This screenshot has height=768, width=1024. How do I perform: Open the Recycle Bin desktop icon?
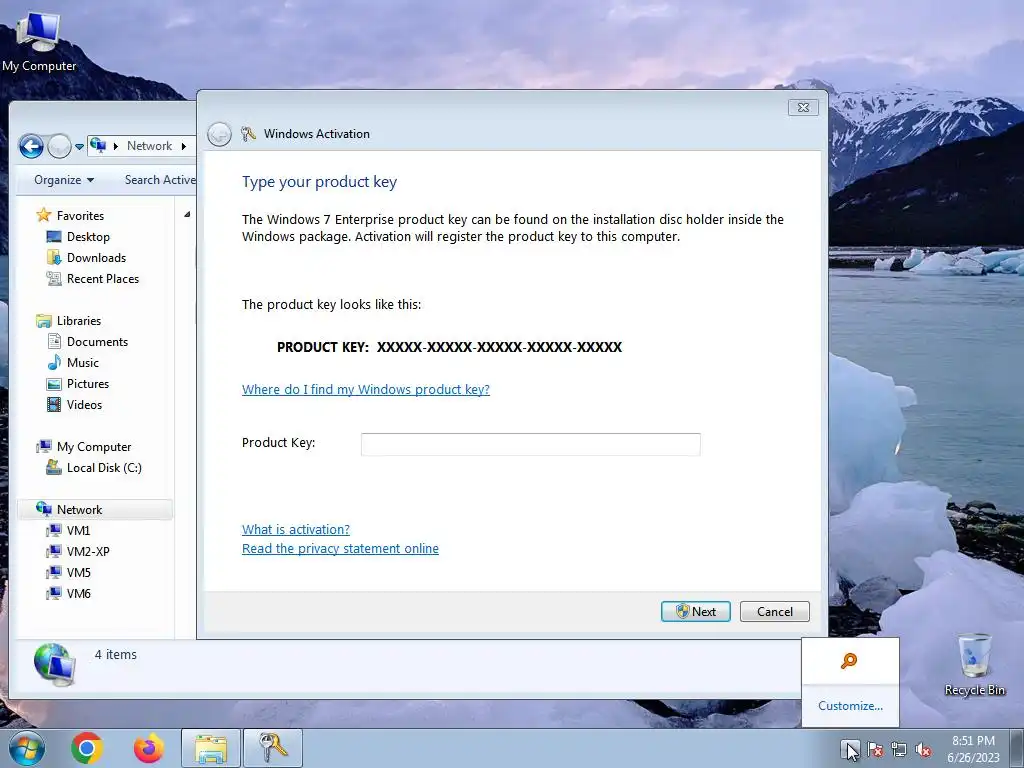pos(974,664)
